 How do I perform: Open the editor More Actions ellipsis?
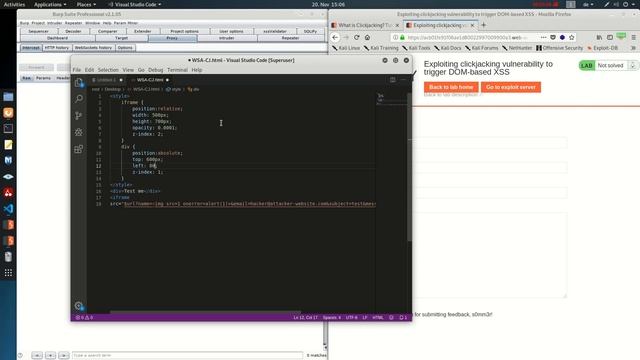pyautogui.click(x=403, y=80)
